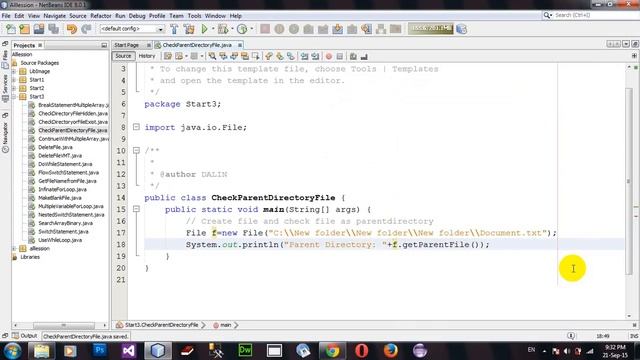Image resolution: width=640 pixels, height=360 pixels.
Task: Expand the allession package node
Action: (14, 249)
